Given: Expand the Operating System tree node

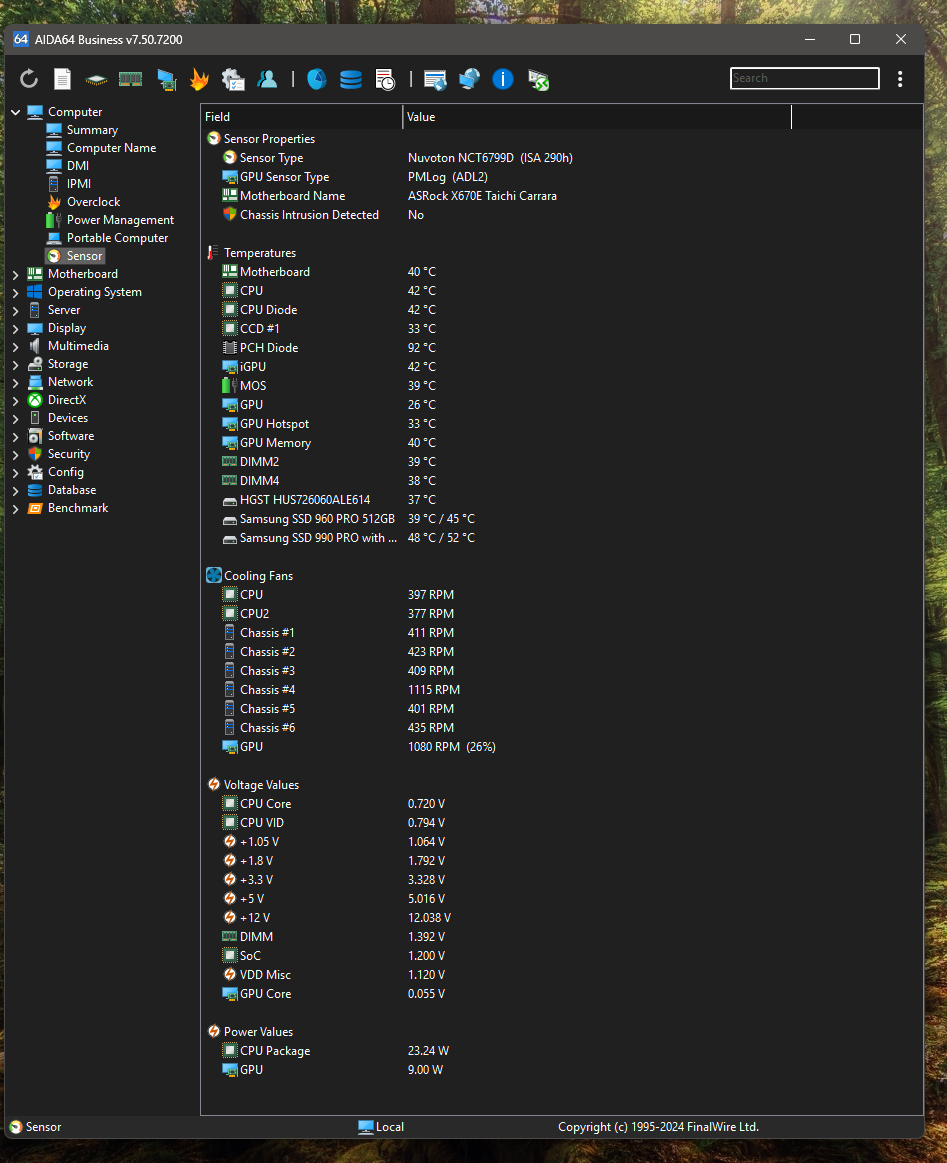Looking at the screenshot, I should (x=16, y=292).
